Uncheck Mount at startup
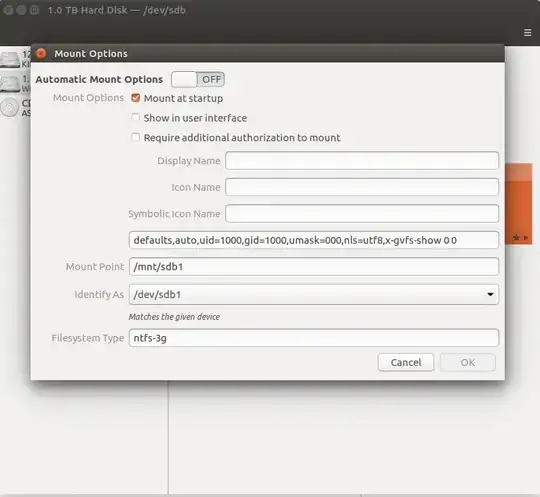The height and width of the screenshot is (497, 540). click(136, 98)
